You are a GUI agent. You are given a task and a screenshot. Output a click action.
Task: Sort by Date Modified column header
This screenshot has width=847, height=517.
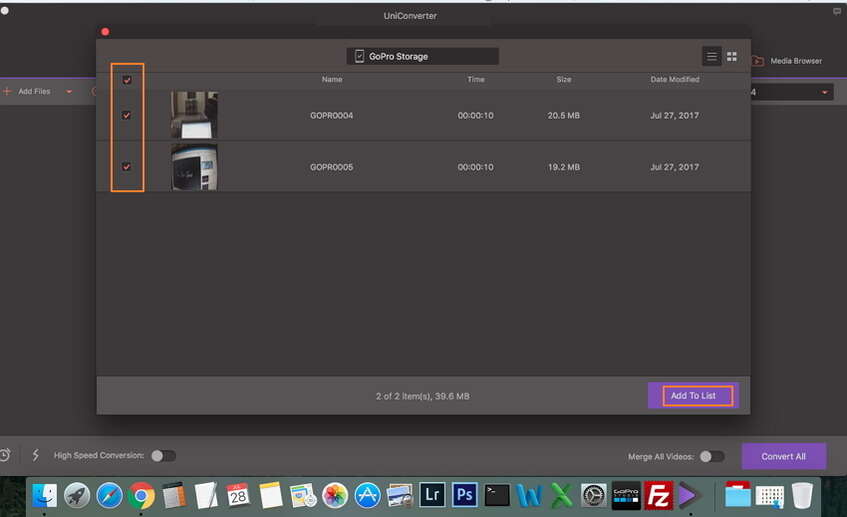(x=675, y=79)
